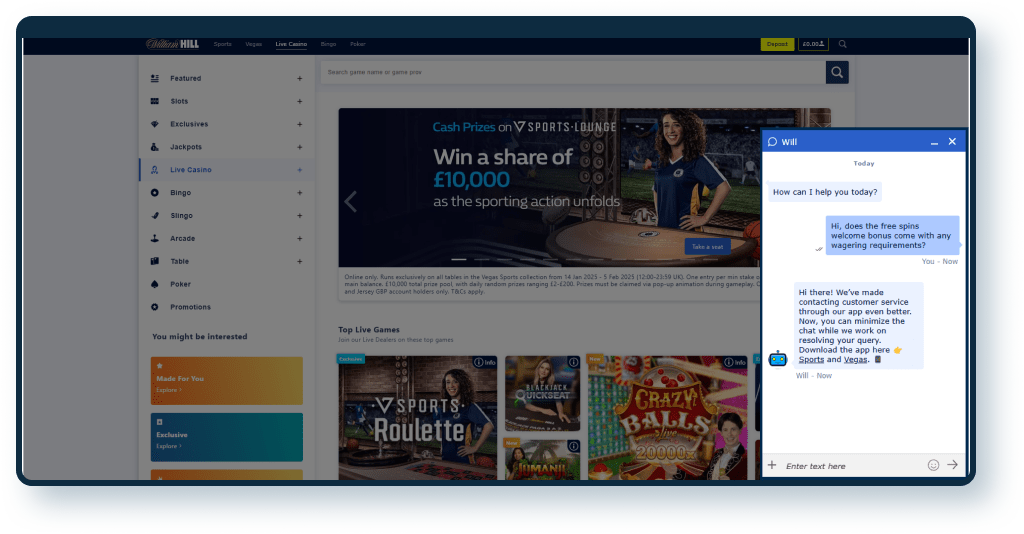
Task: Click the Arcade joystick icon
Action: [155, 238]
